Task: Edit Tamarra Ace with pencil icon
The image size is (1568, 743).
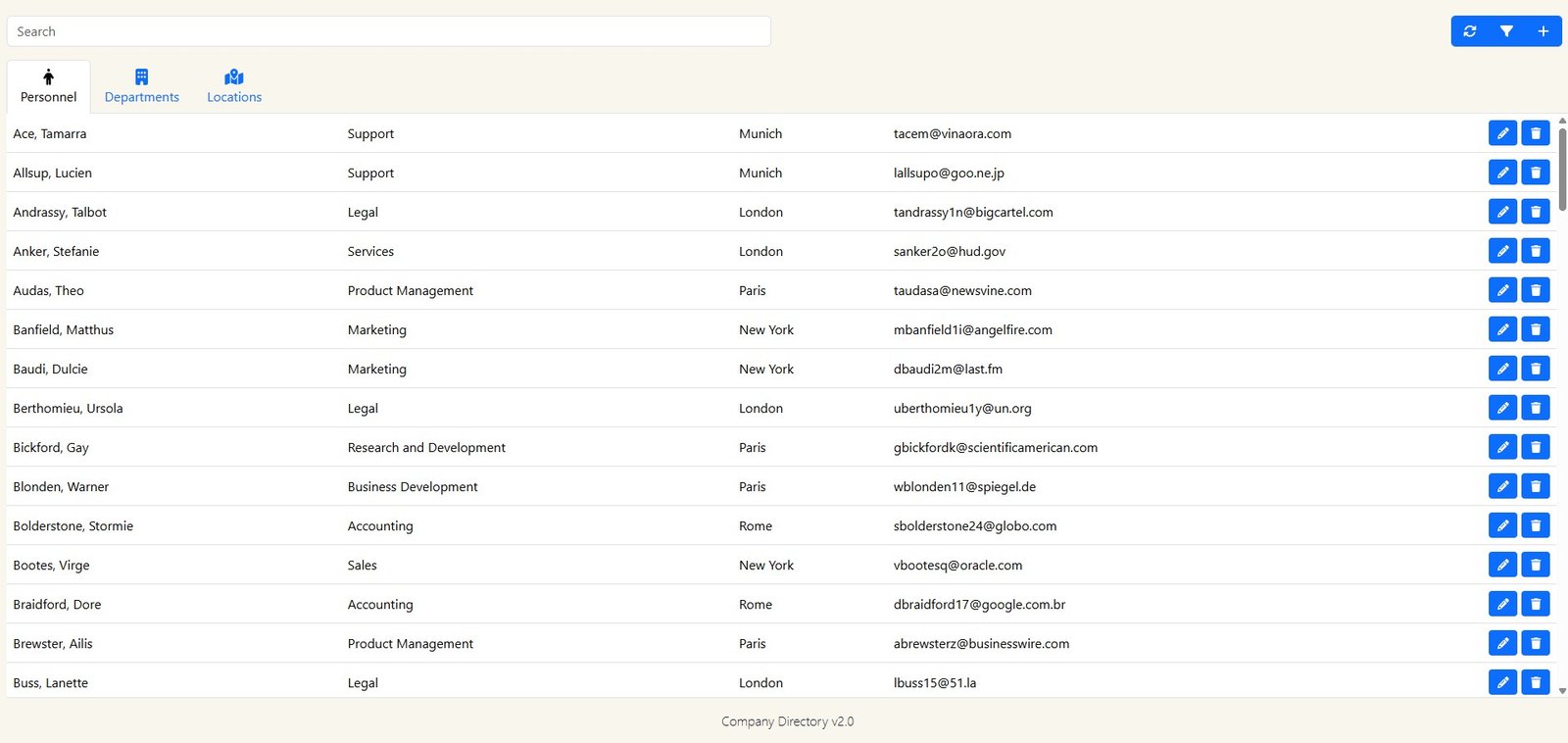Action: (x=1502, y=133)
